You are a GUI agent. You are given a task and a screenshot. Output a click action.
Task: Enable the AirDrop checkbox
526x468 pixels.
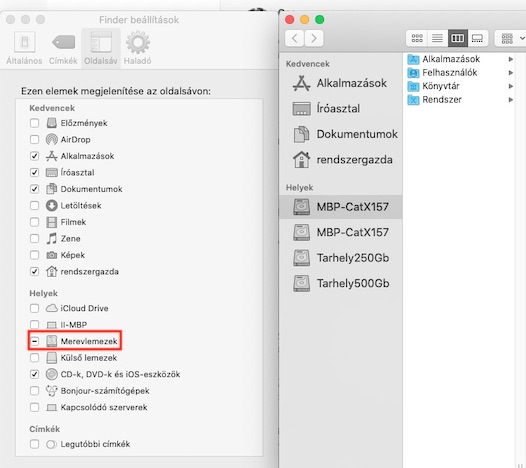coord(34,139)
